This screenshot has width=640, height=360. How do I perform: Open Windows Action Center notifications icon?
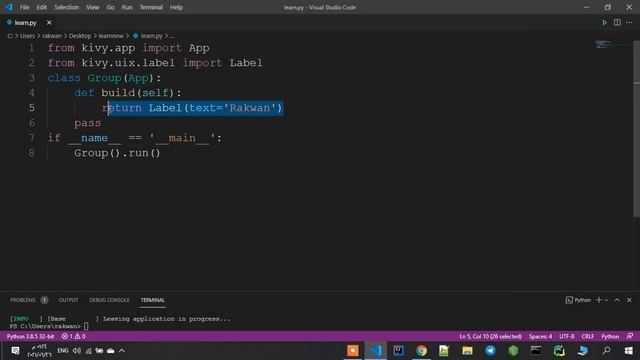15,351
